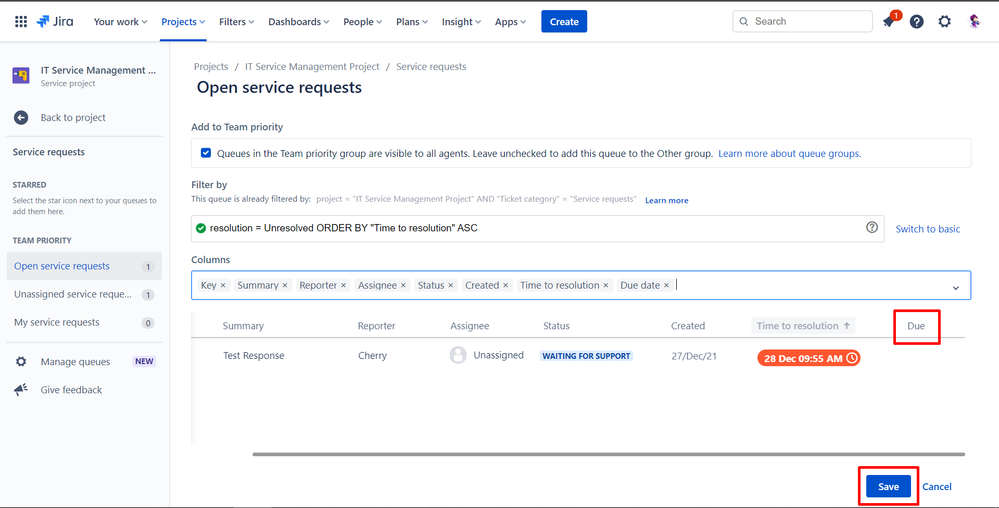
Task: Click the JQL syntax help icon
Action: coord(872,228)
